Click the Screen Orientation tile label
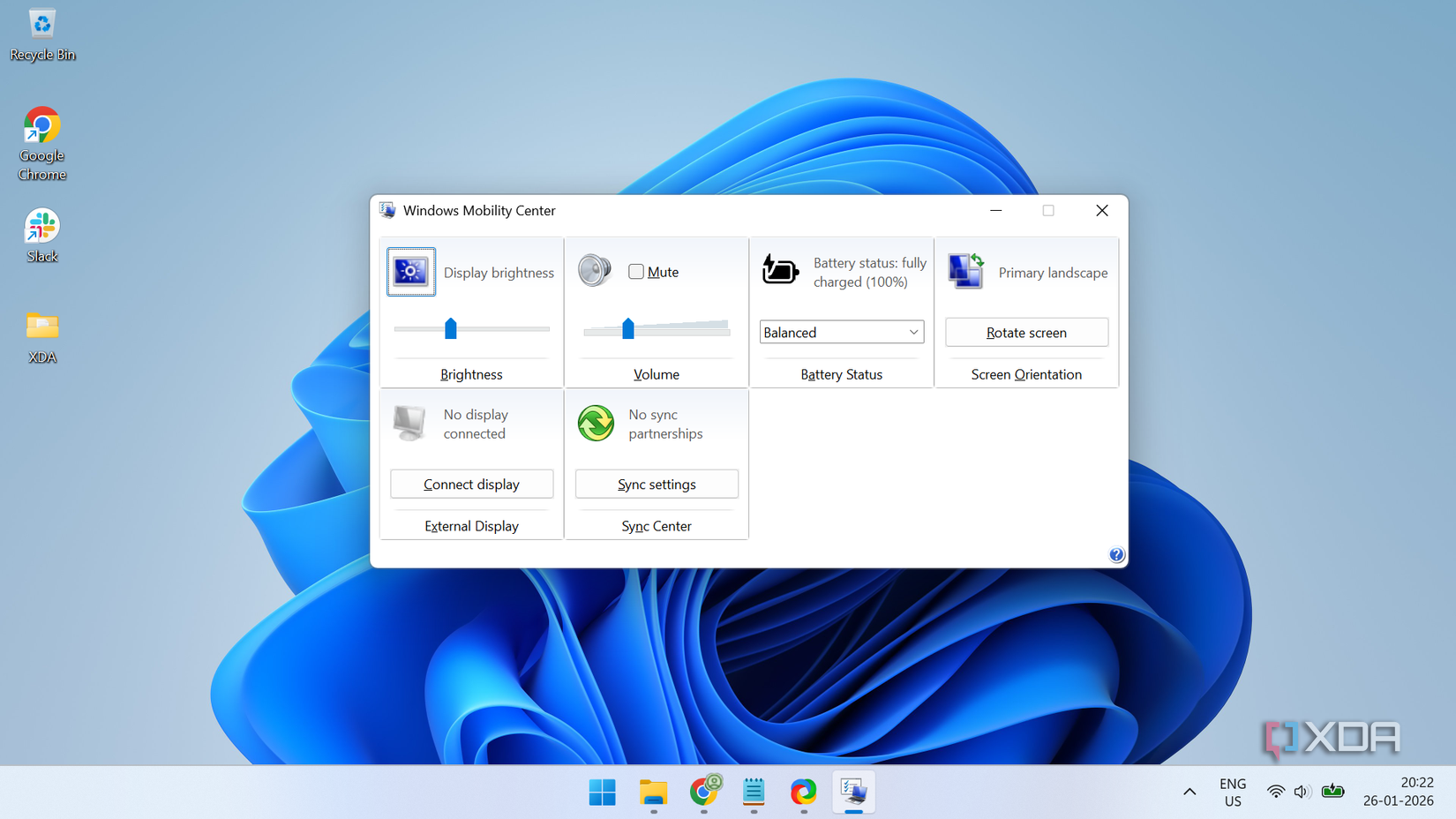The image size is (1456, 819). pyautogui.click(x=1026, y=374)
